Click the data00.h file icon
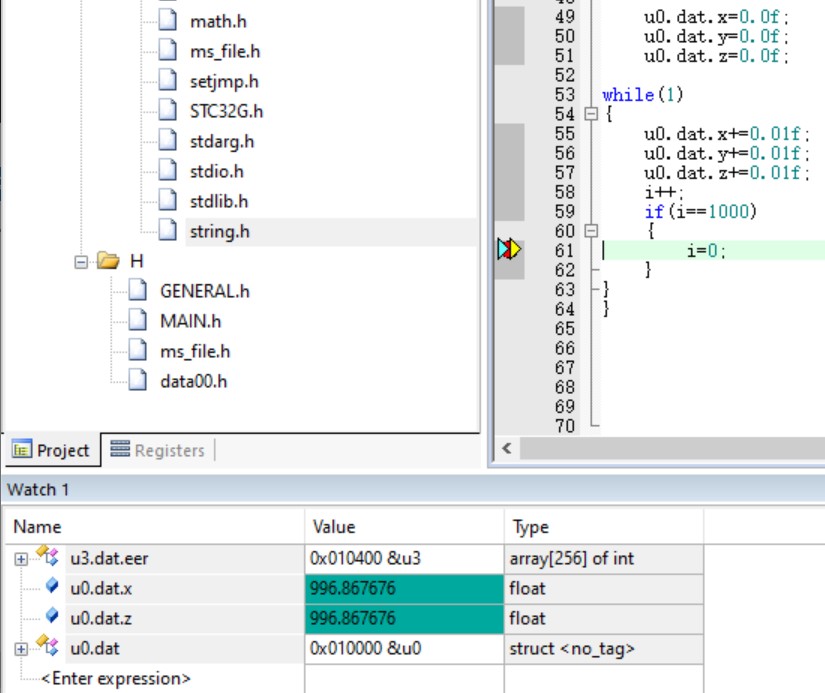825x693 pixels. tap(138, 380)
